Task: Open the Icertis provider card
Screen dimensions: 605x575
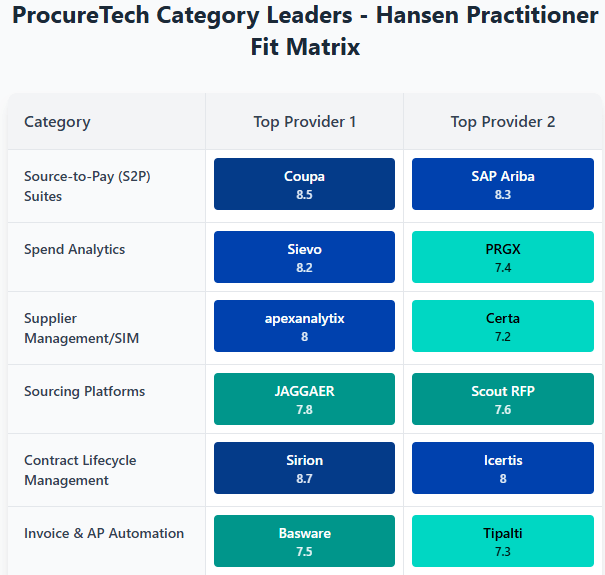Action: pos(502,468)
